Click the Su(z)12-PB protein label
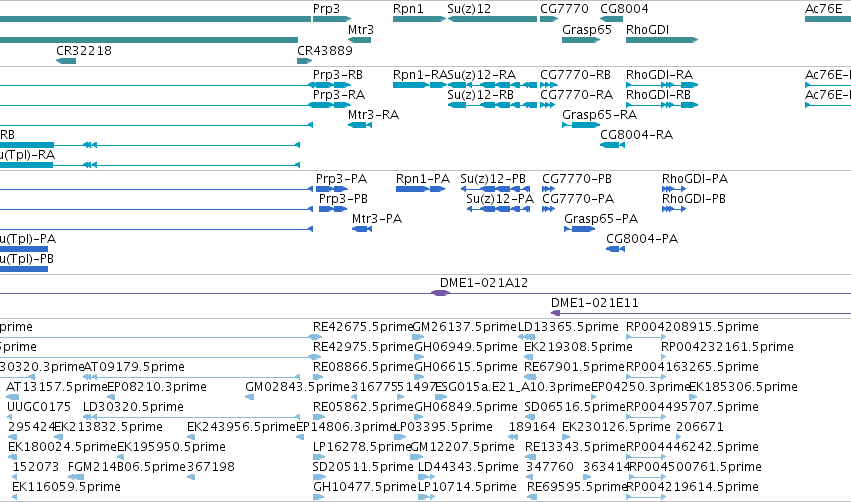851x502 pixels. click(x=493, y=179)
